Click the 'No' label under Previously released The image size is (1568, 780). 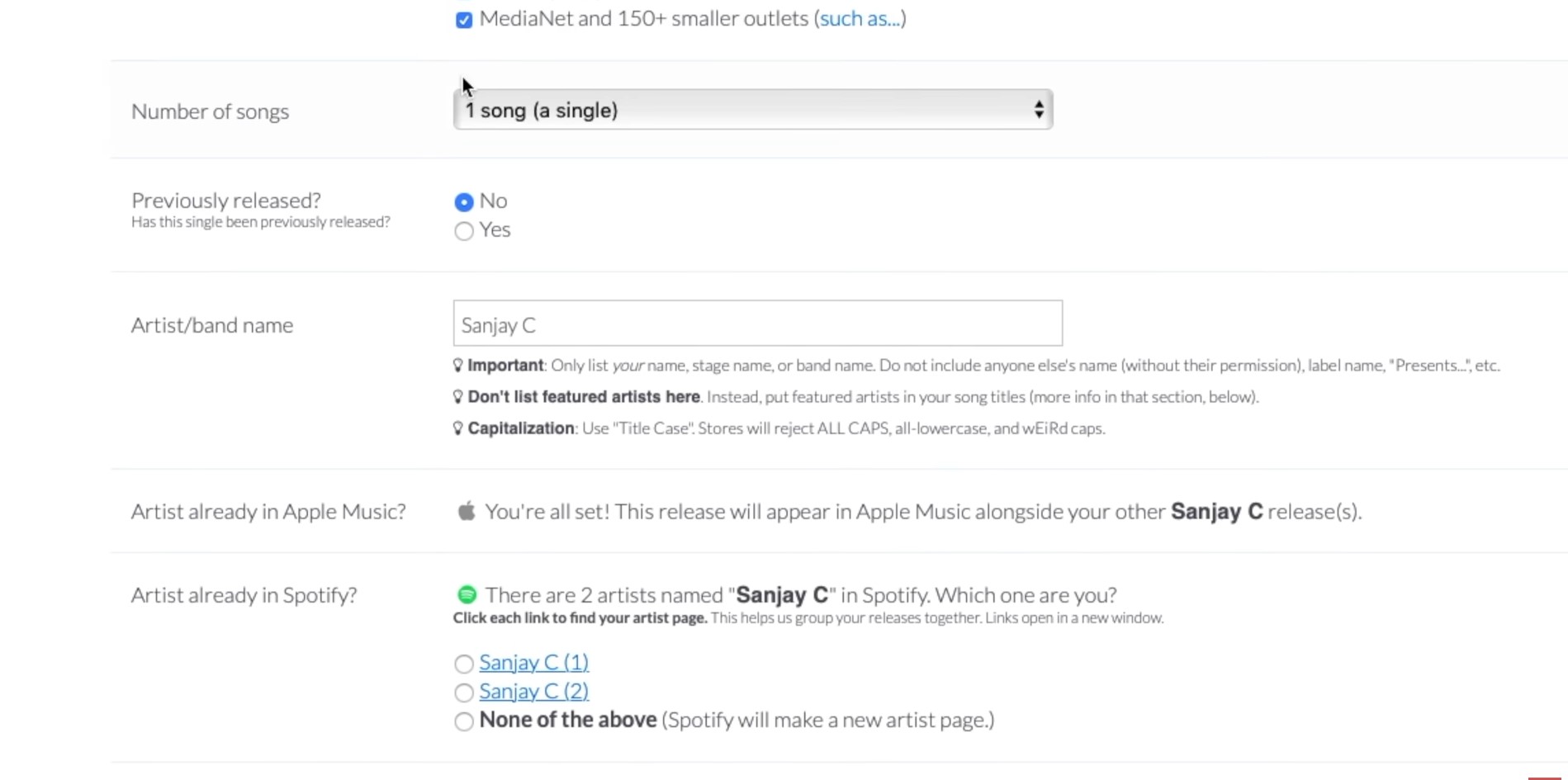pyautogui.click(x=494, y=201)
